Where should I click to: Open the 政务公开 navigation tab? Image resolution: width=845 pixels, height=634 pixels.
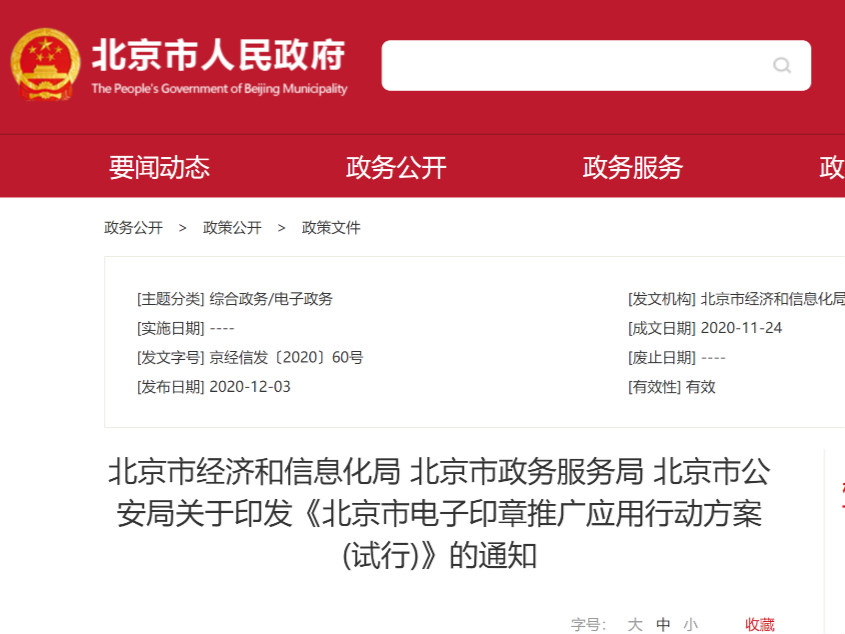[396, 167]
